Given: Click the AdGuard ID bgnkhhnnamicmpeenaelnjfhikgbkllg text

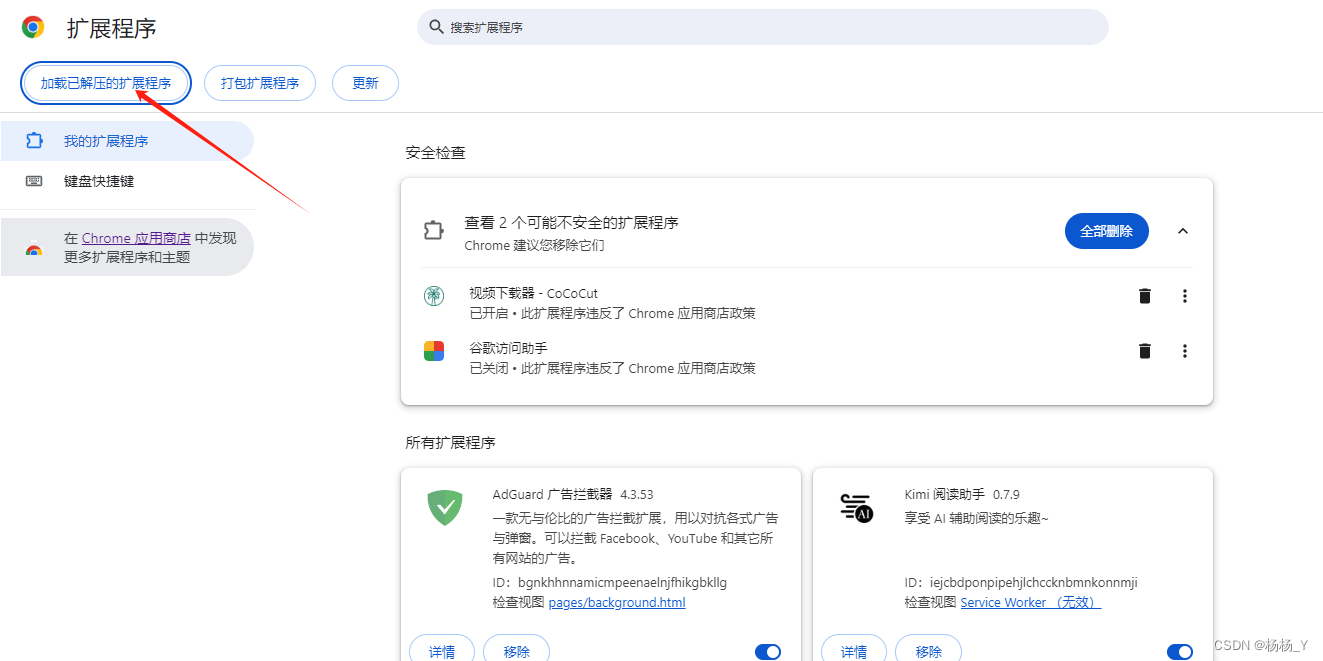Looking at the screenshot, I should pos(610,582).
